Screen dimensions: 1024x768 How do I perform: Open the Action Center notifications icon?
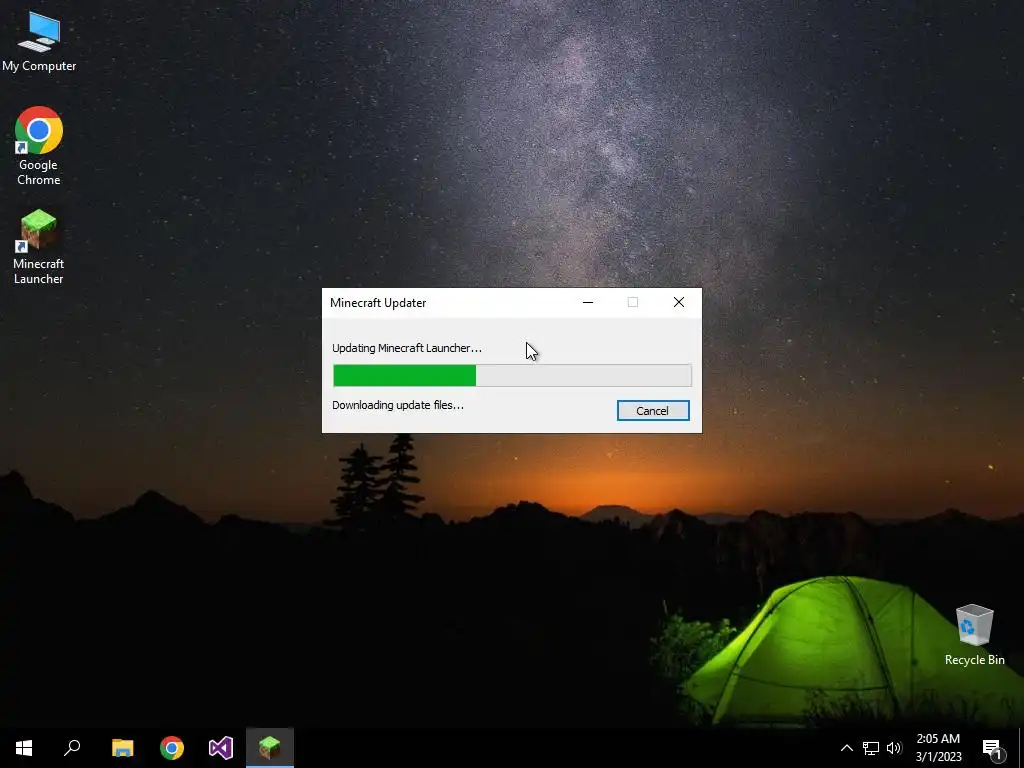point(993,748)
